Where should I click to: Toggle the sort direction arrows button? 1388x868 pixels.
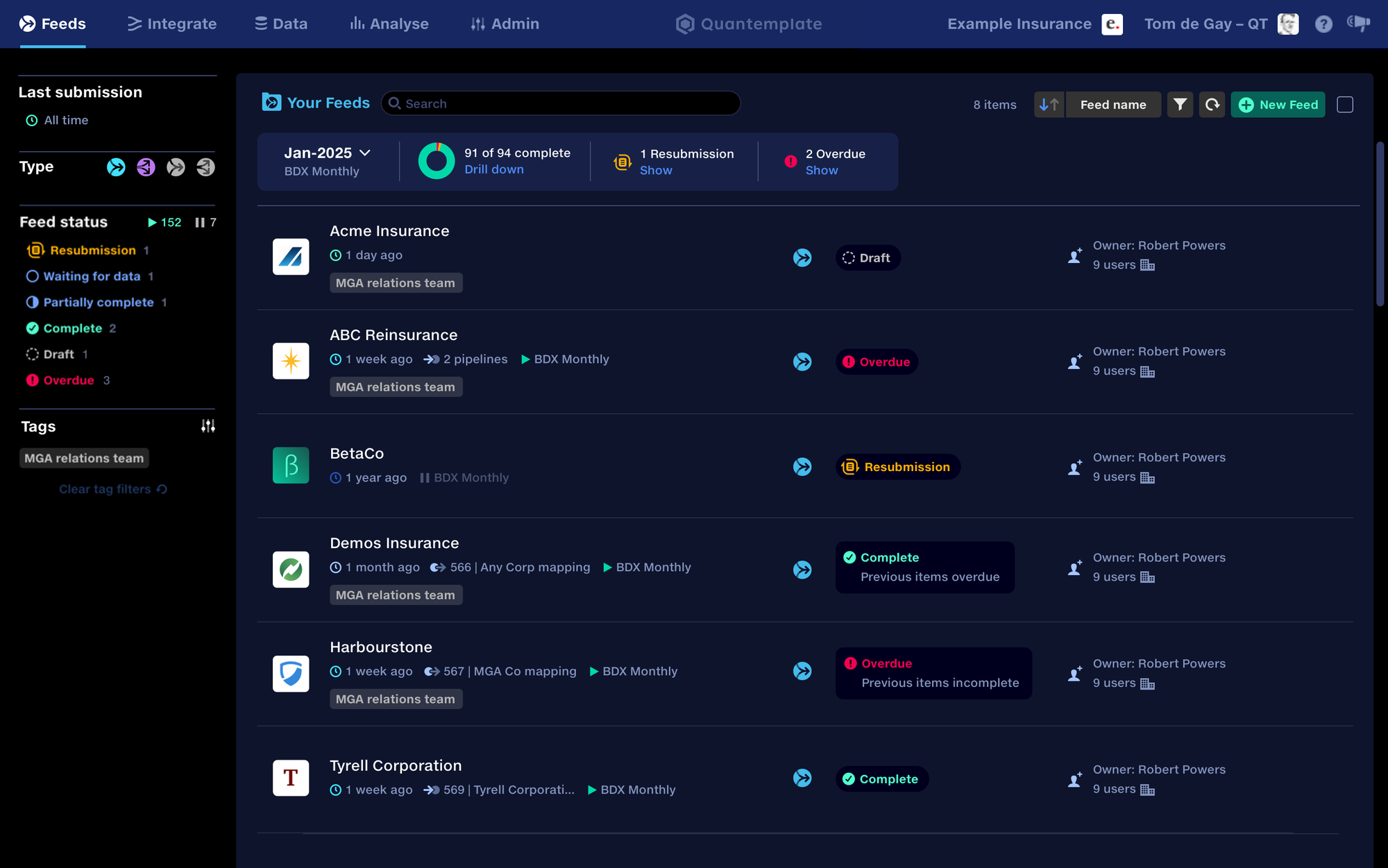1049,105
